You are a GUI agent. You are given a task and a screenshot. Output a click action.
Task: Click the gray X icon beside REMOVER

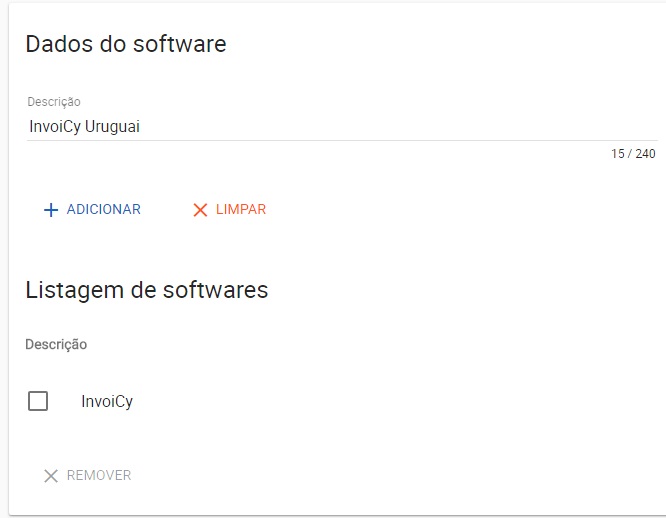pyautogui.click(x=51, y=476)
